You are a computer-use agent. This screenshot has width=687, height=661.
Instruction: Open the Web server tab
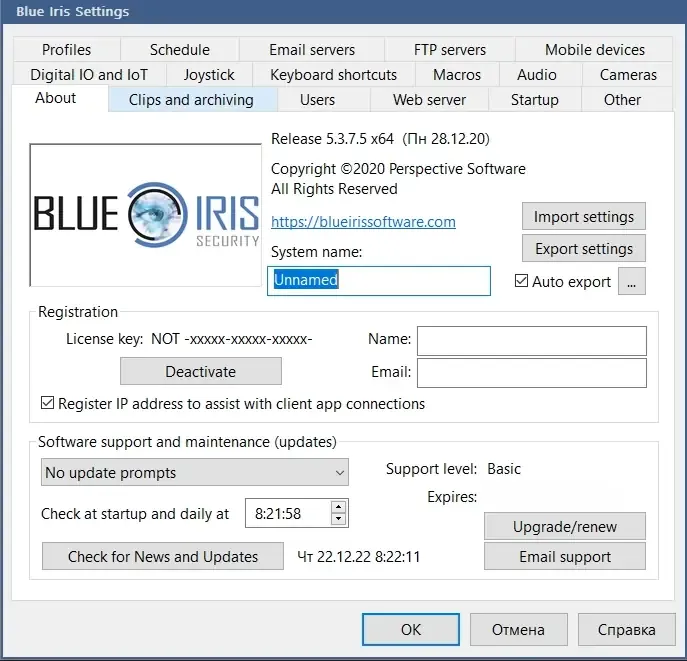point(429,99)
